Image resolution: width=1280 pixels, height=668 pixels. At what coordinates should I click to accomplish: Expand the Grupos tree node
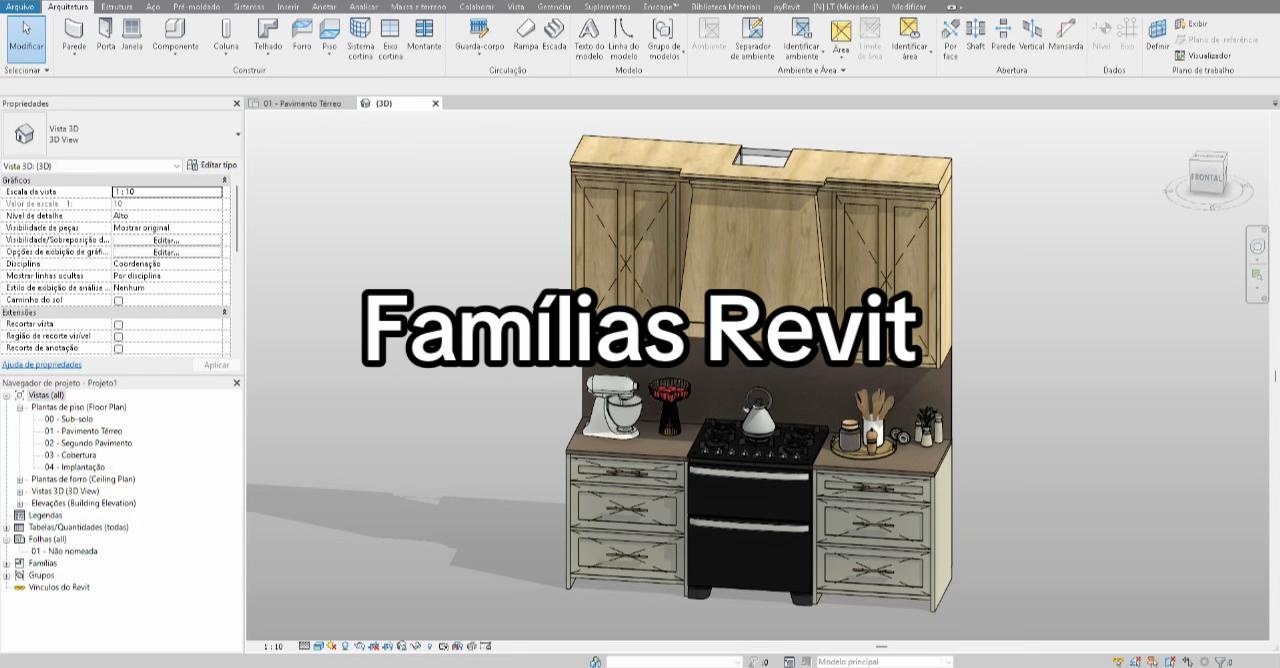7,575
